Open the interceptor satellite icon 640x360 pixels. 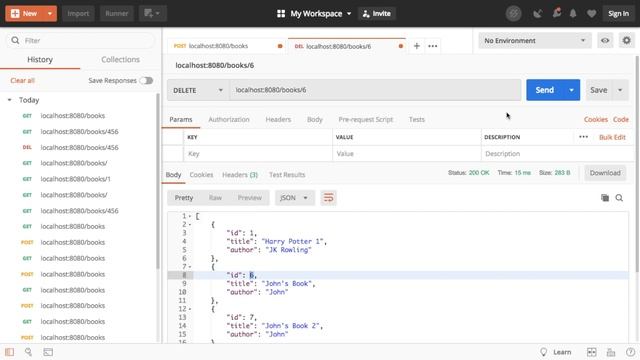(538, 13)
